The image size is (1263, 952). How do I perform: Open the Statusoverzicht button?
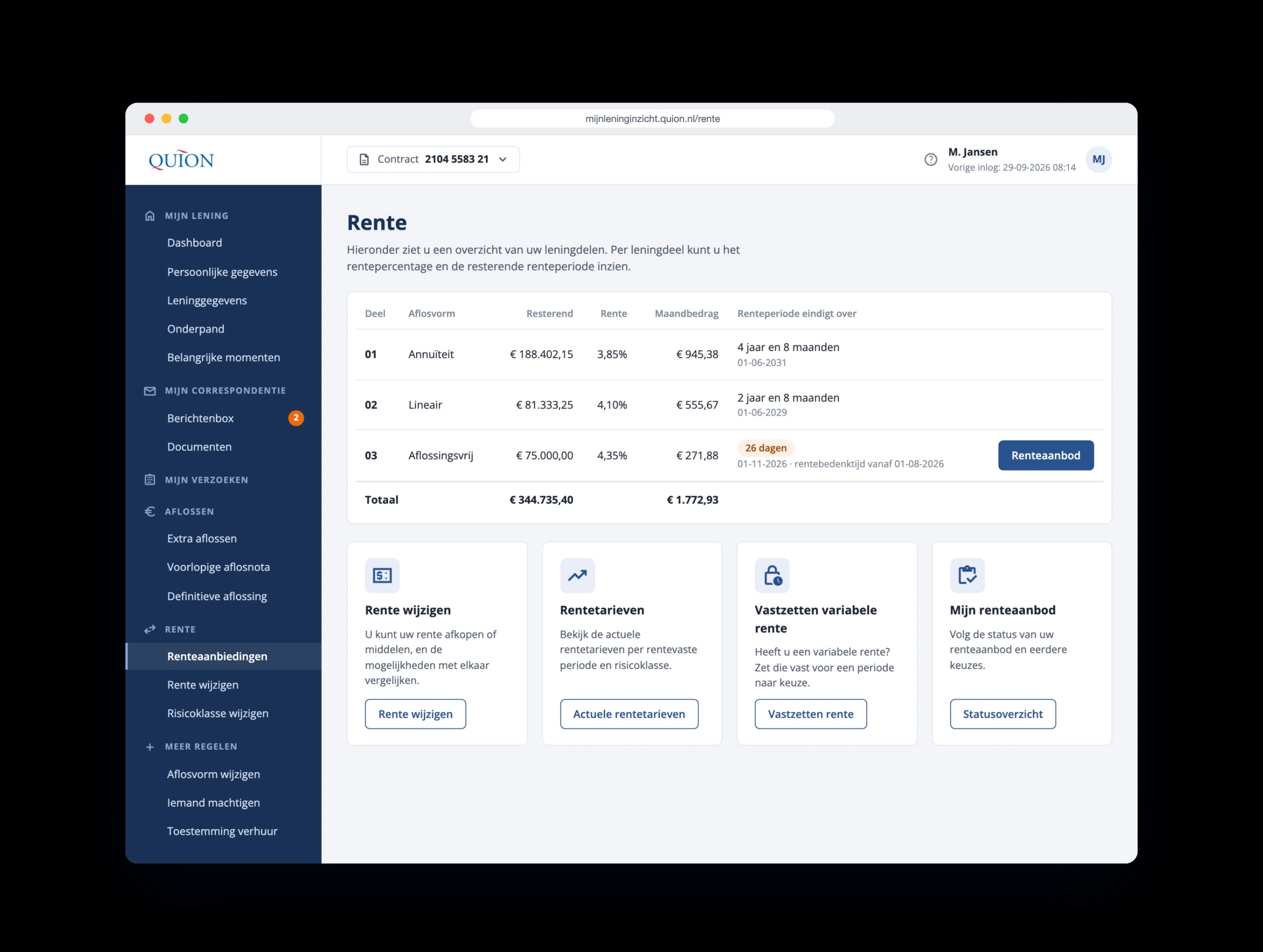(x=1003, y=714)
